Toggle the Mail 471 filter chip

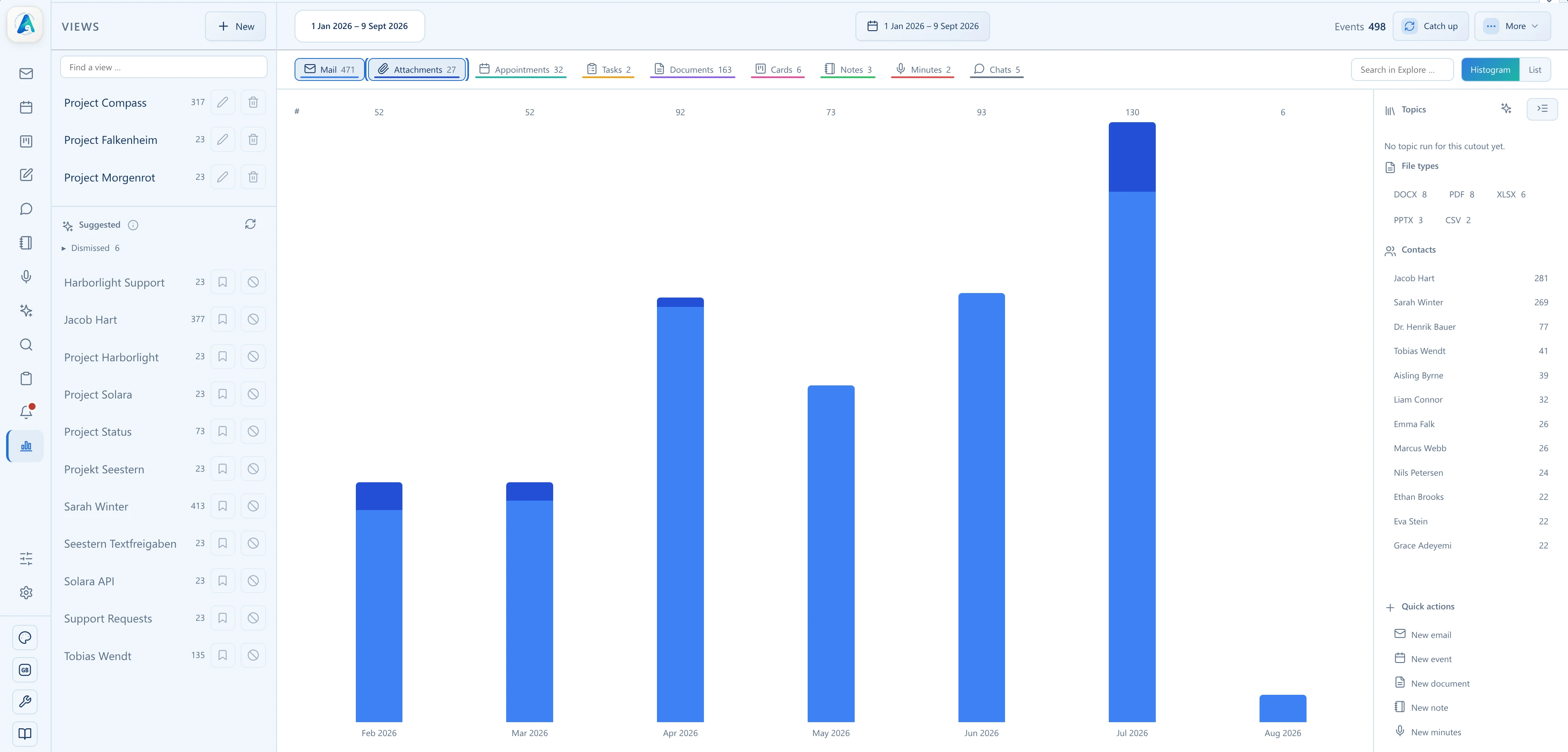coord(329,69)
